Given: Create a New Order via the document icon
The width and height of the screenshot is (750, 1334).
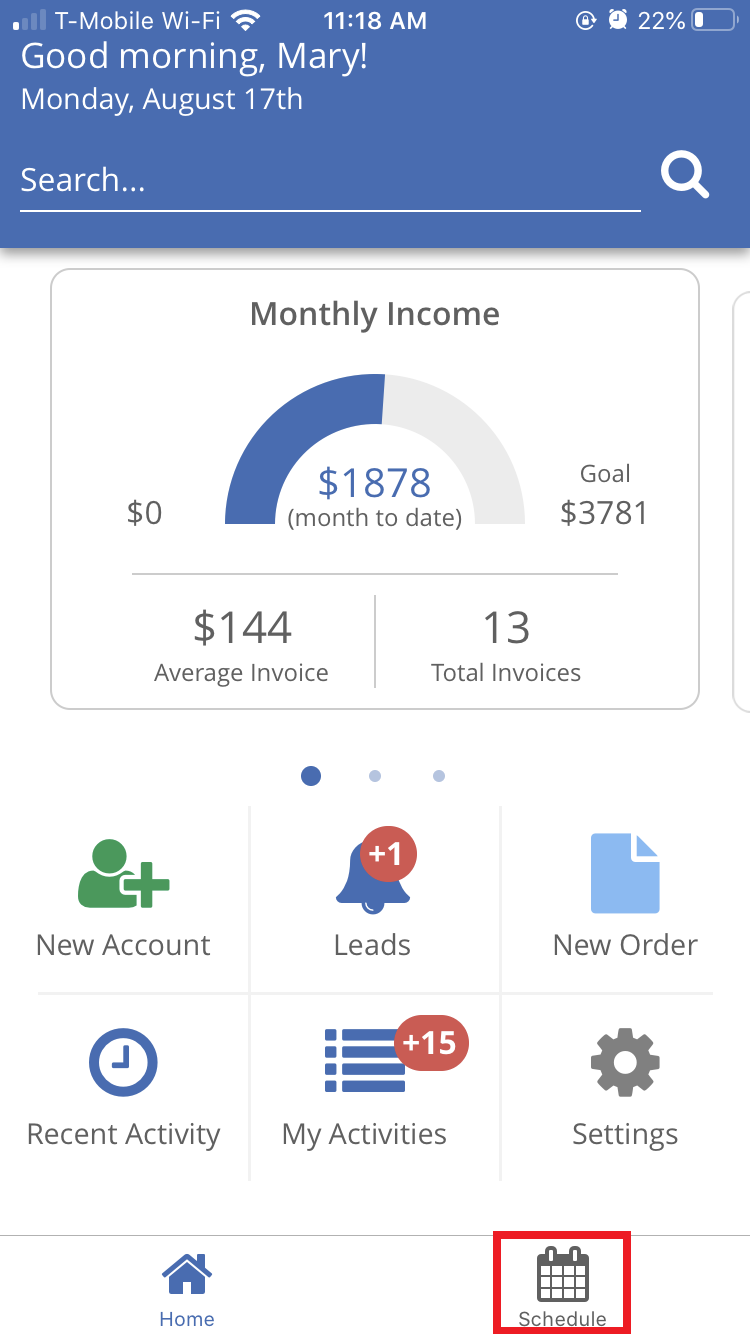Looking at the screenshot, I should pyautogui.click(x=625, y=874).
